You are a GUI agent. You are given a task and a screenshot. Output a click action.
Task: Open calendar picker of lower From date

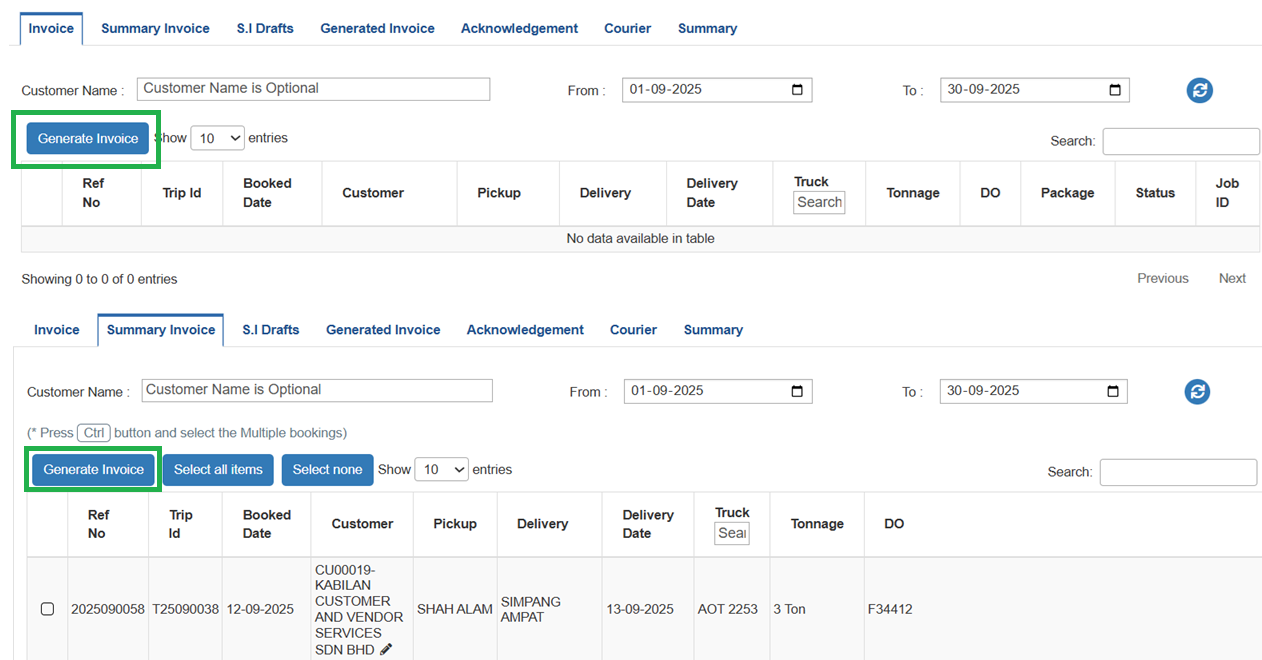click(x=797, y=391)
